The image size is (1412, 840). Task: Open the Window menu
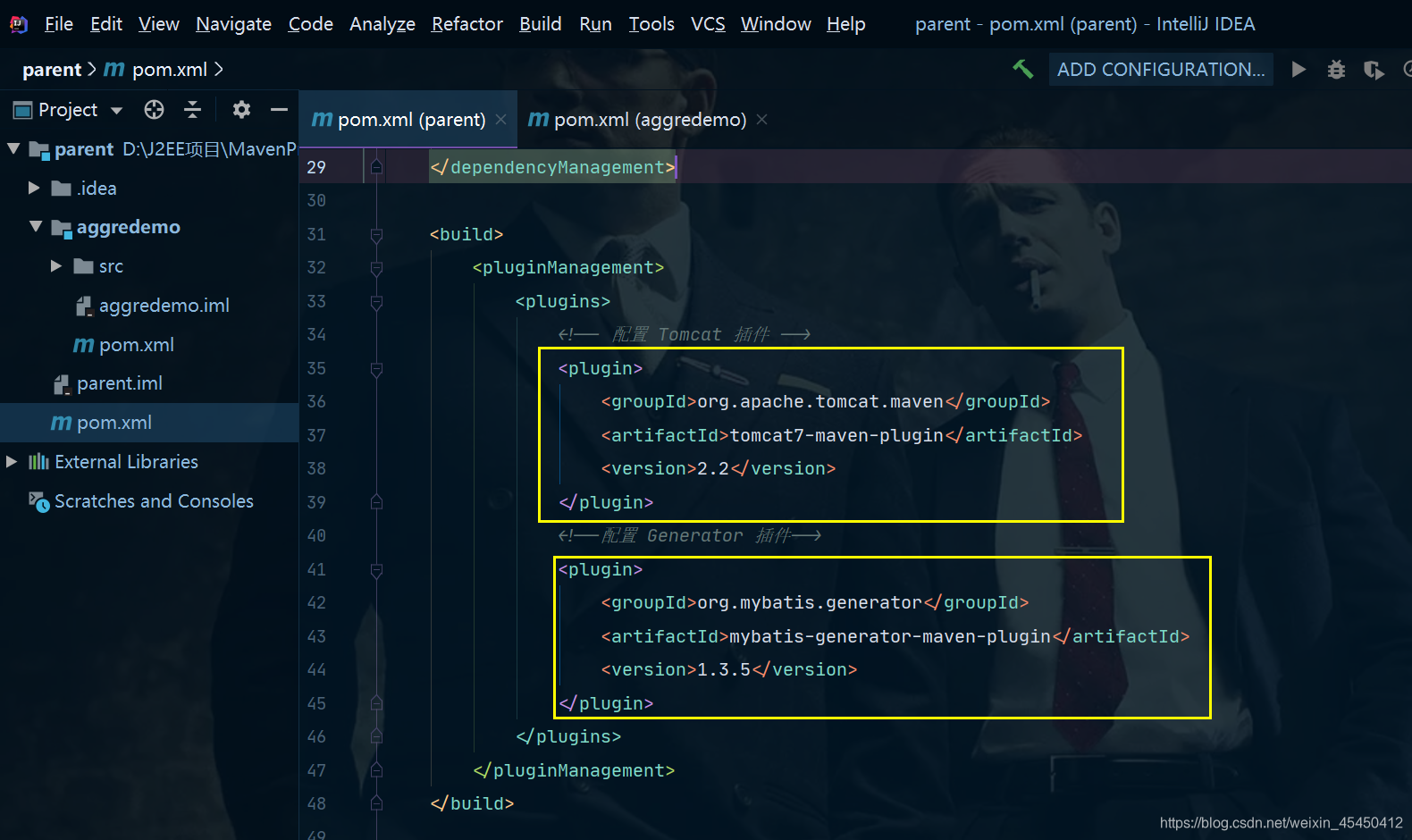(776, 24)
